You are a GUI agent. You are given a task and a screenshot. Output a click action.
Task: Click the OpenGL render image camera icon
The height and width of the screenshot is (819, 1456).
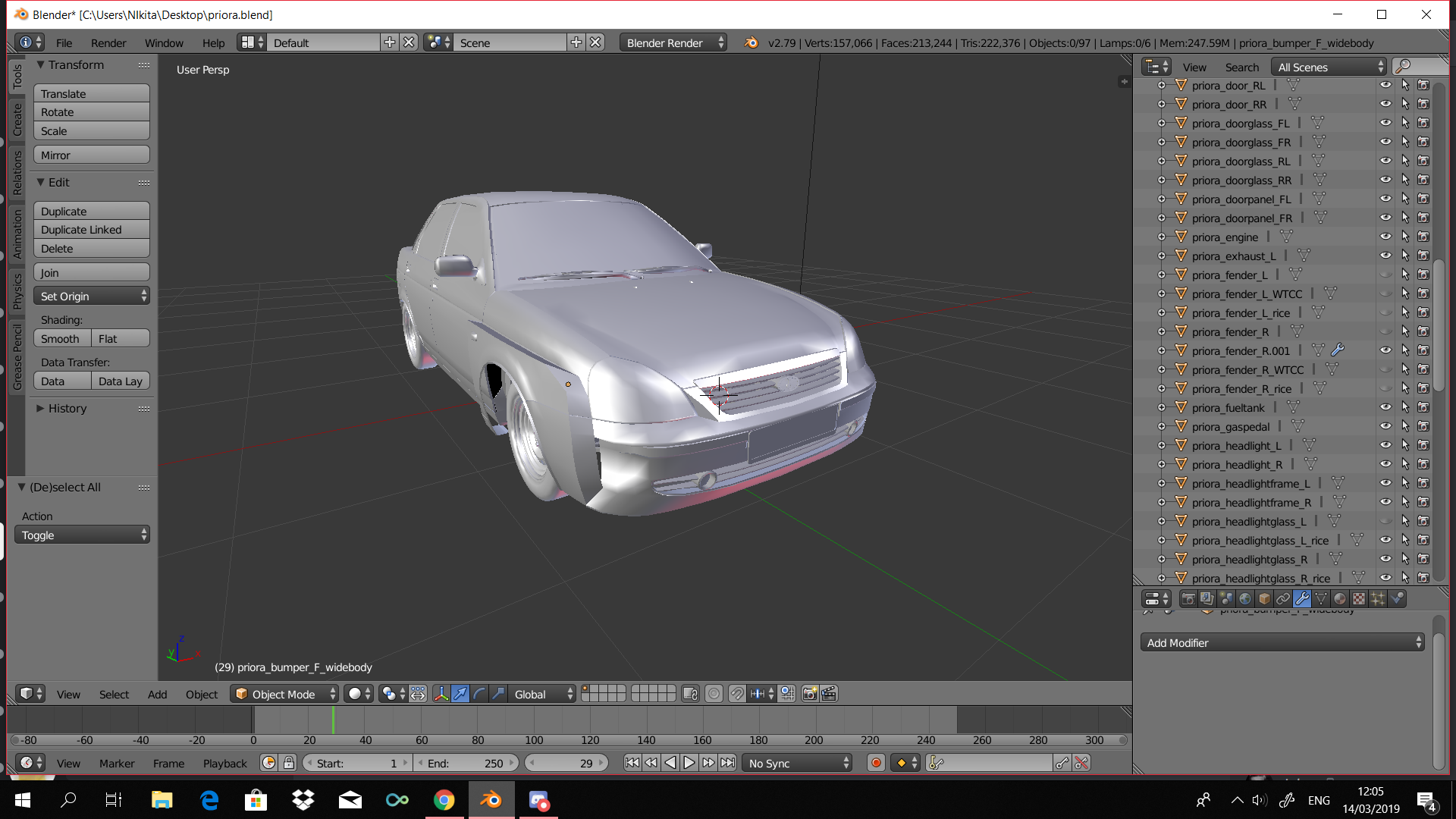tap(810, 694)
